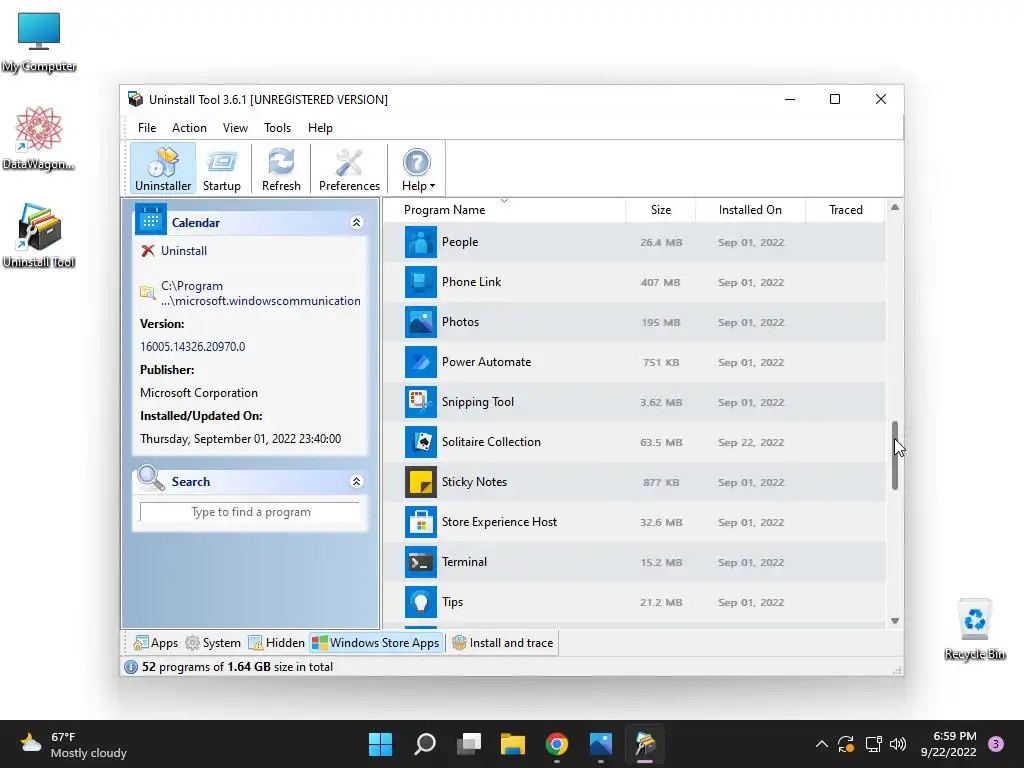Select the Solitaire Collection app icon

click(421, 442)
